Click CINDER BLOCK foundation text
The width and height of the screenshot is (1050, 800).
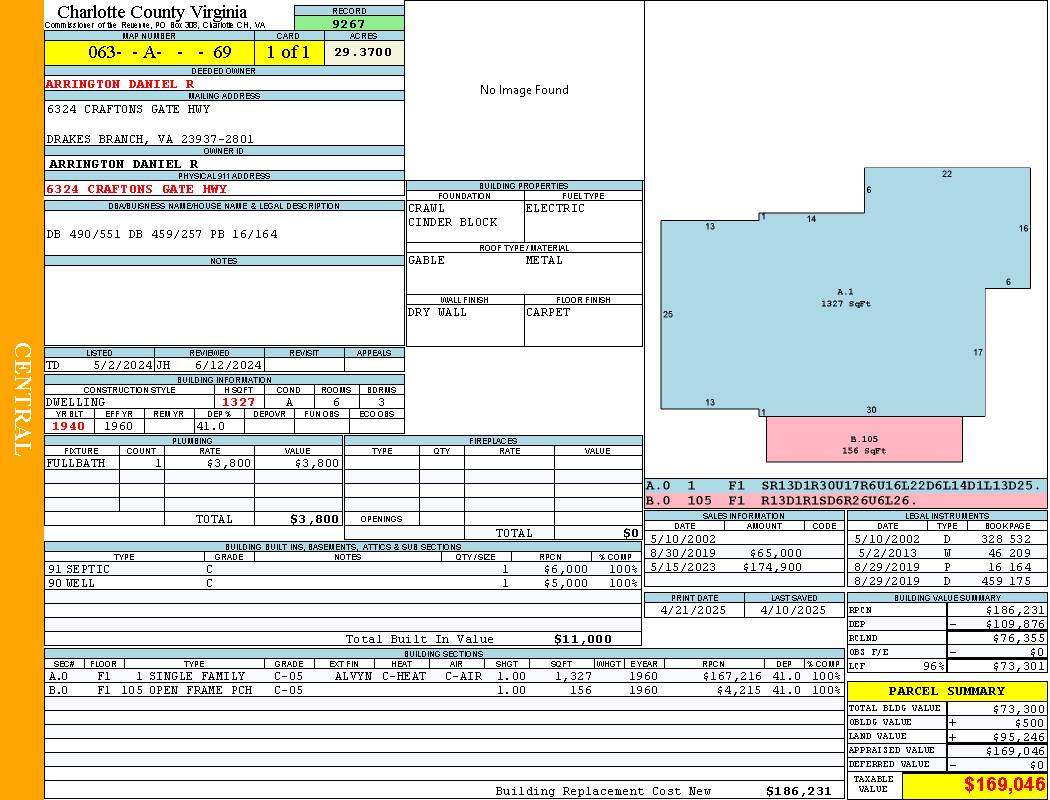click(453, 222)
